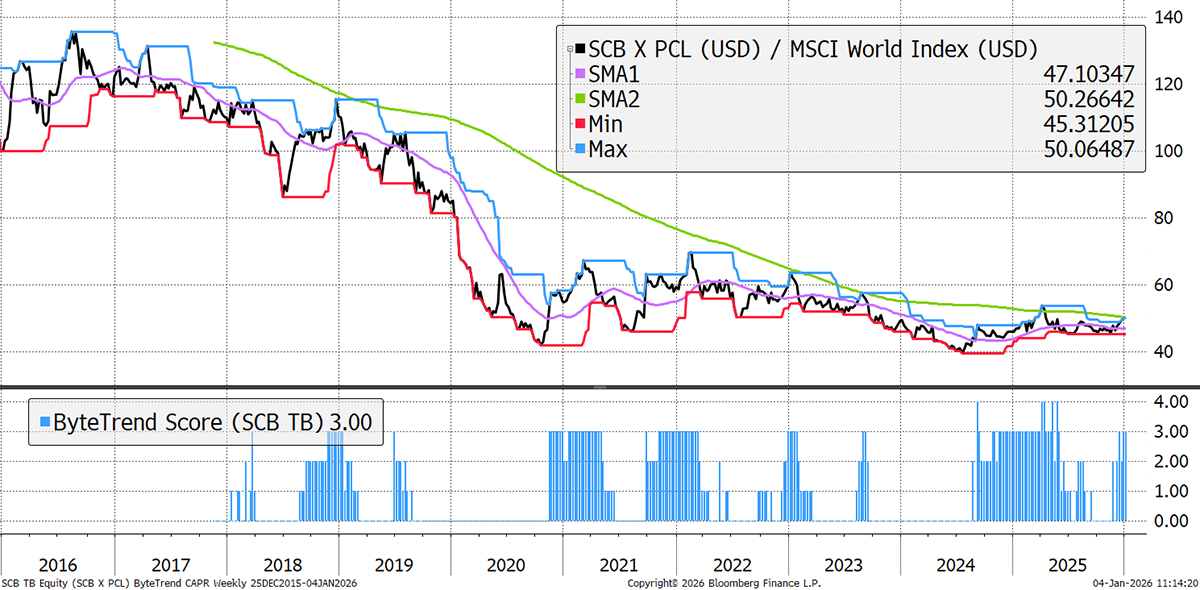
Task: Click the 140 price axis label
Action: [1161, 17]
